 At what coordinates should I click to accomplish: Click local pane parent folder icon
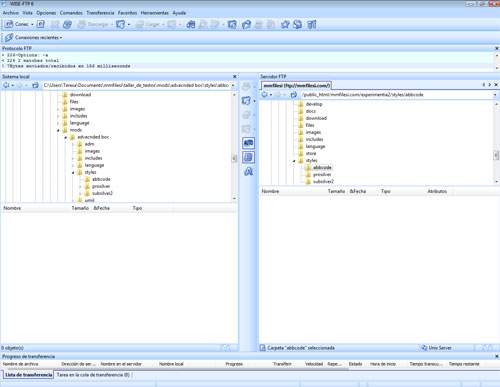point(35,85)
